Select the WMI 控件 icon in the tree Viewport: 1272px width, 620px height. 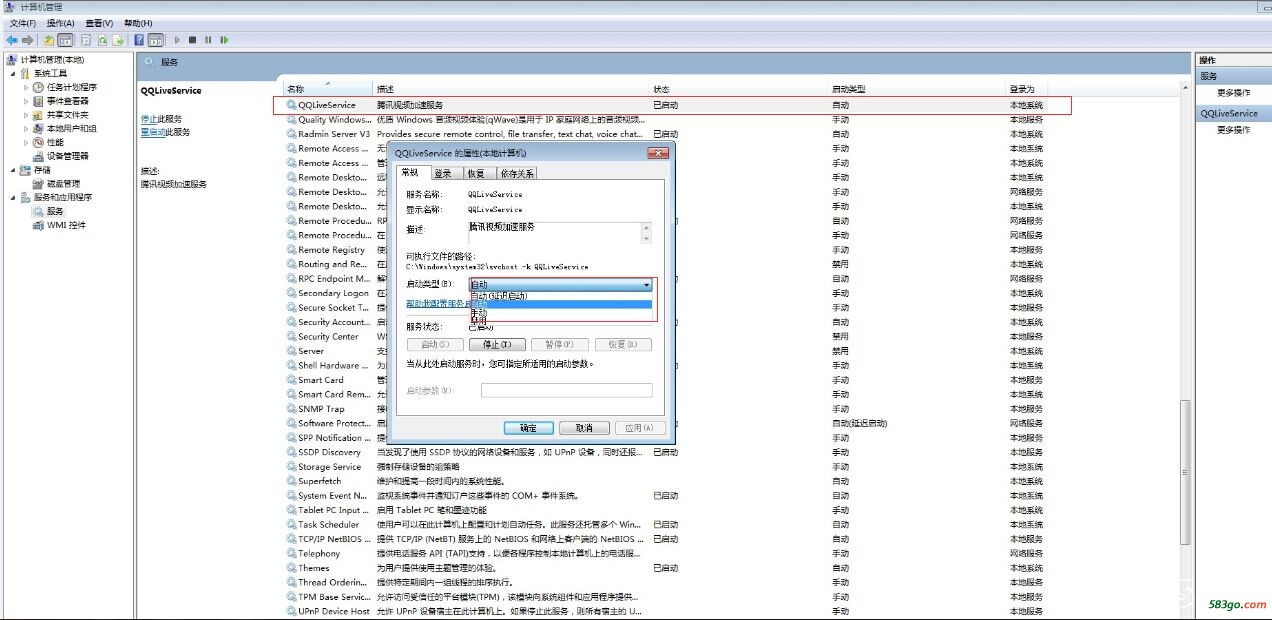click(x=39, y=225)
